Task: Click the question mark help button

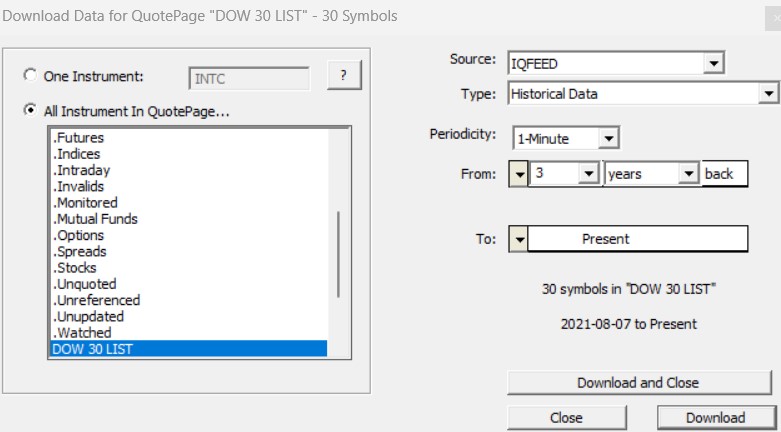Action: (x=344, y=75)
